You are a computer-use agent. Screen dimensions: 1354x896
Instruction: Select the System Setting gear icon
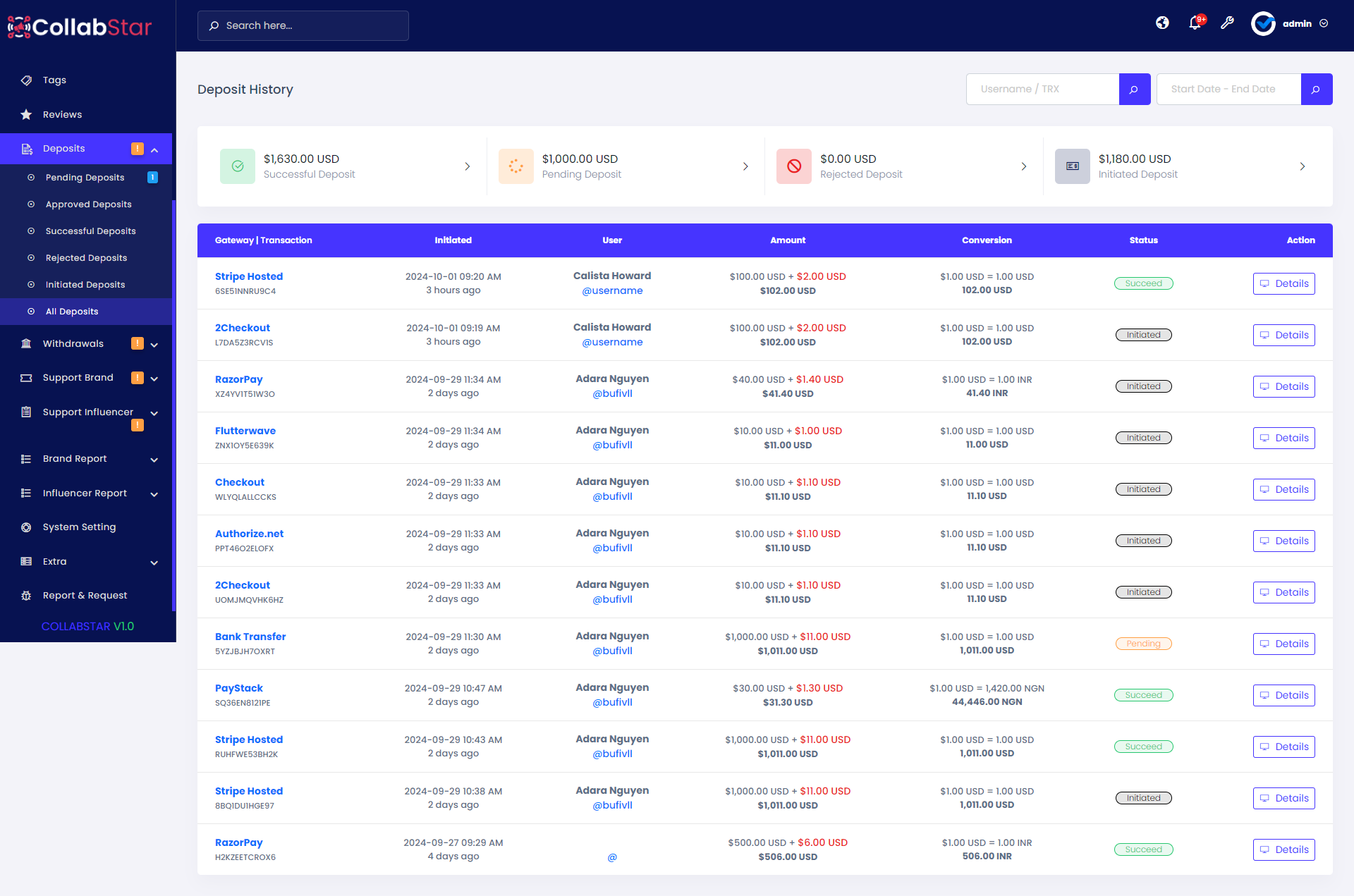tap(25, 527)
